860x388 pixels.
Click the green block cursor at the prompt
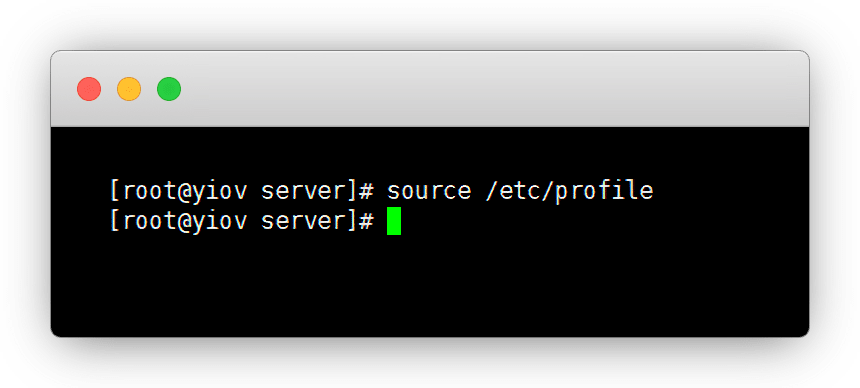tap(394, 221)
